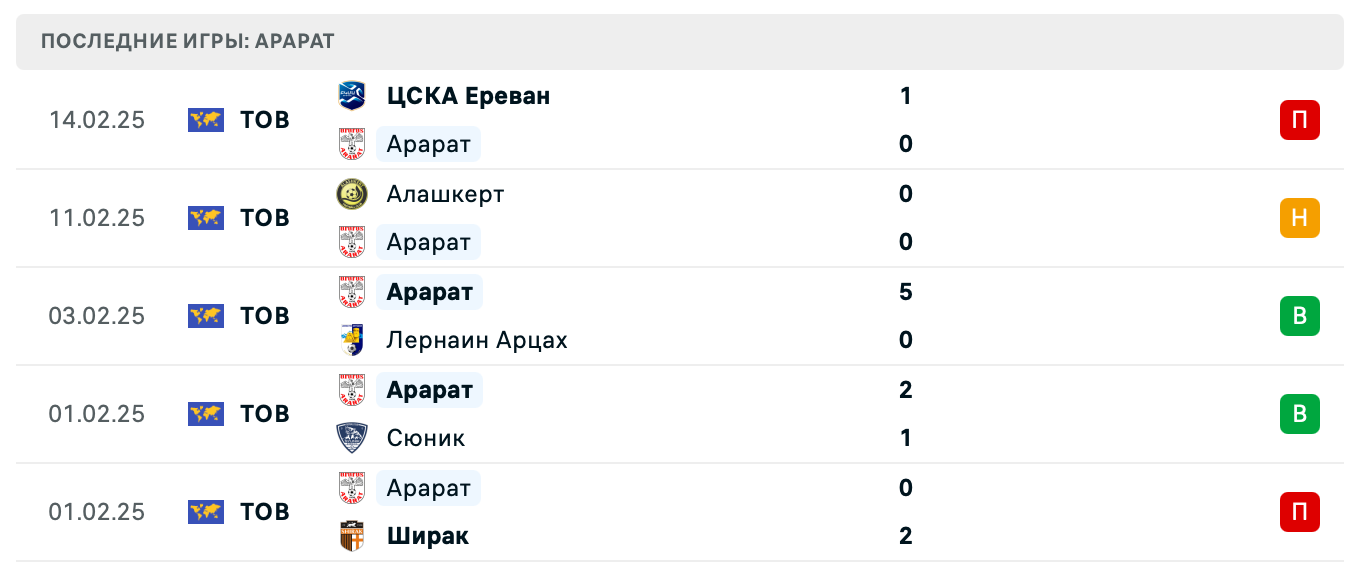Click the ТОВ label on the 11.02.25 row

click(264, 218)
